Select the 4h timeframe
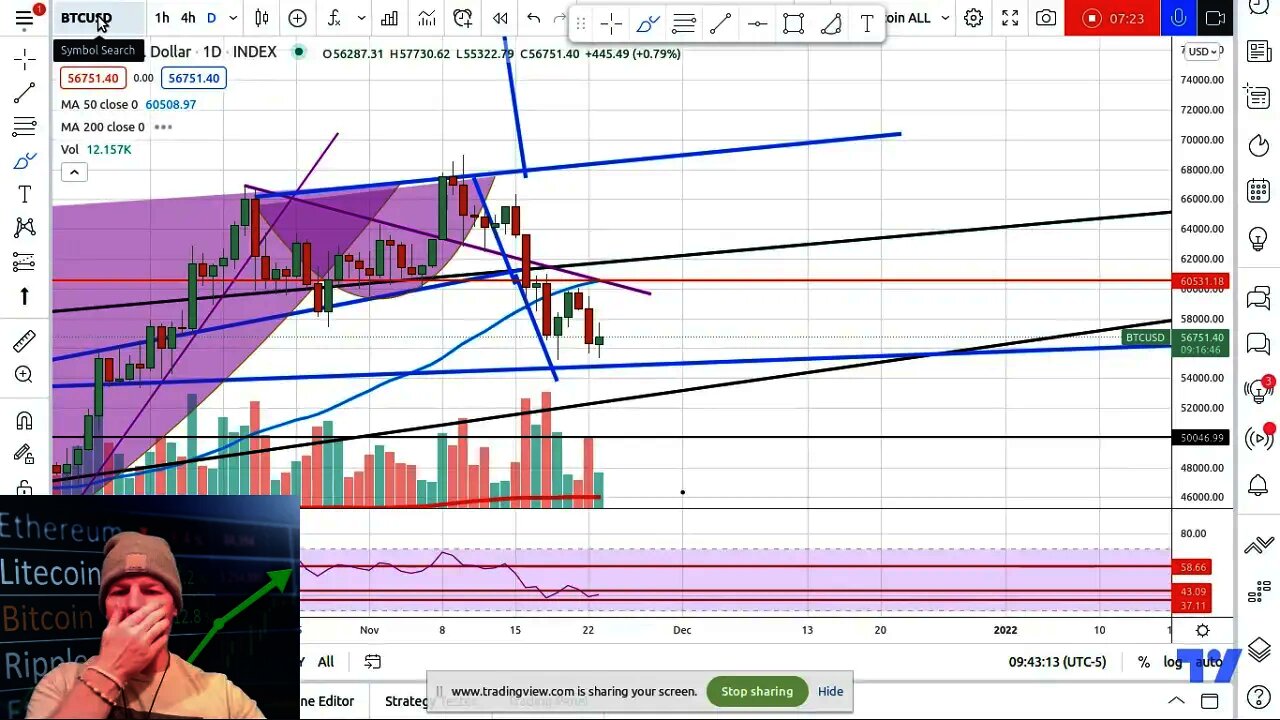 point(188,18)
